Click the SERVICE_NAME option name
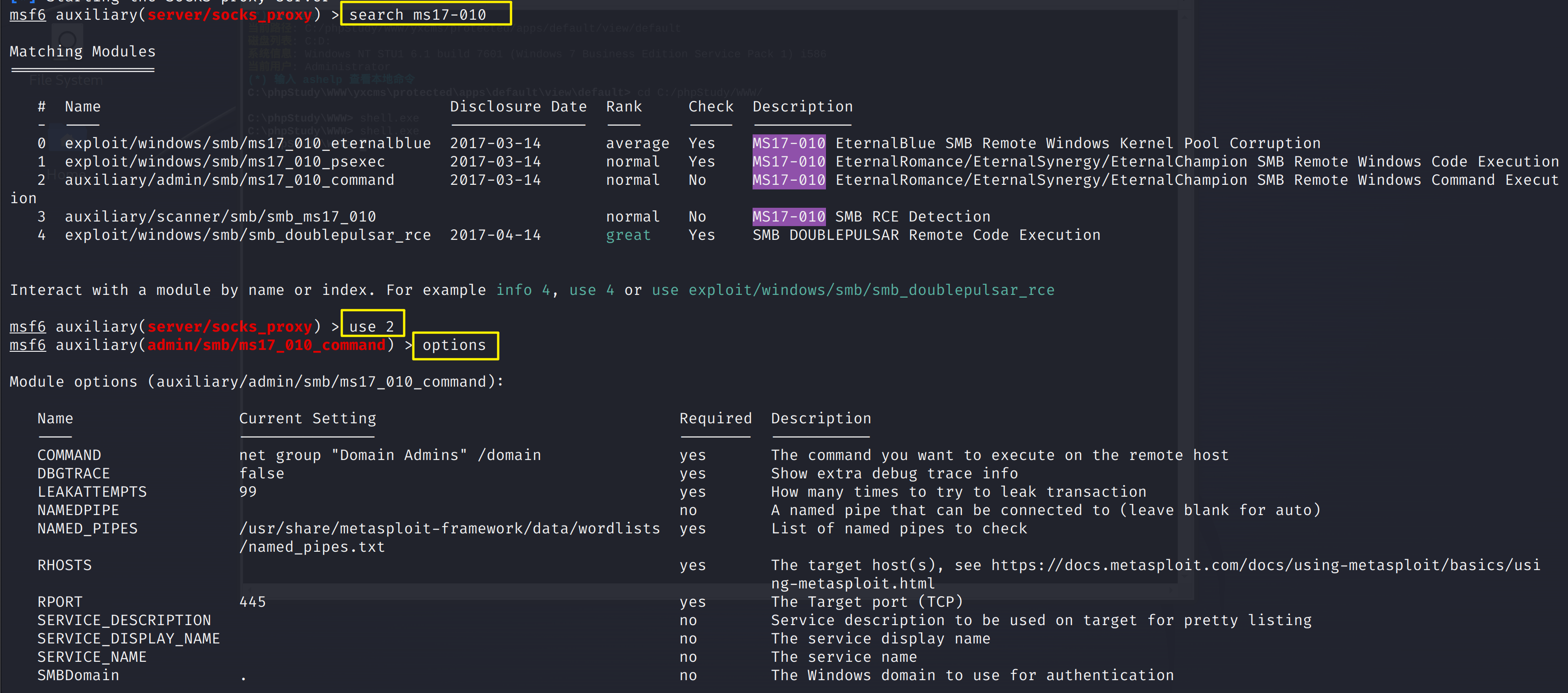The height and width of the screenshot is (693, 1568). click(x=92, y=657)
